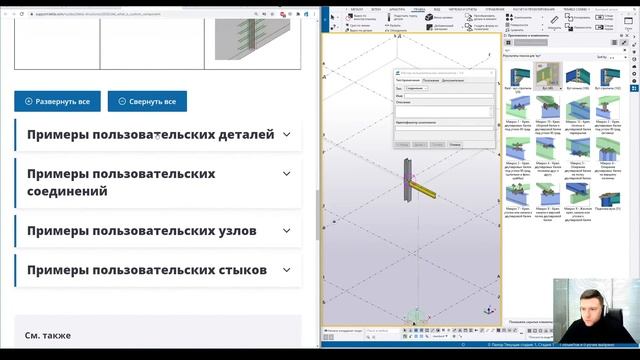640x360 pixels.
Task: Open the АРМАТУРА ribbon tab
Action: (x=397, y=9)
